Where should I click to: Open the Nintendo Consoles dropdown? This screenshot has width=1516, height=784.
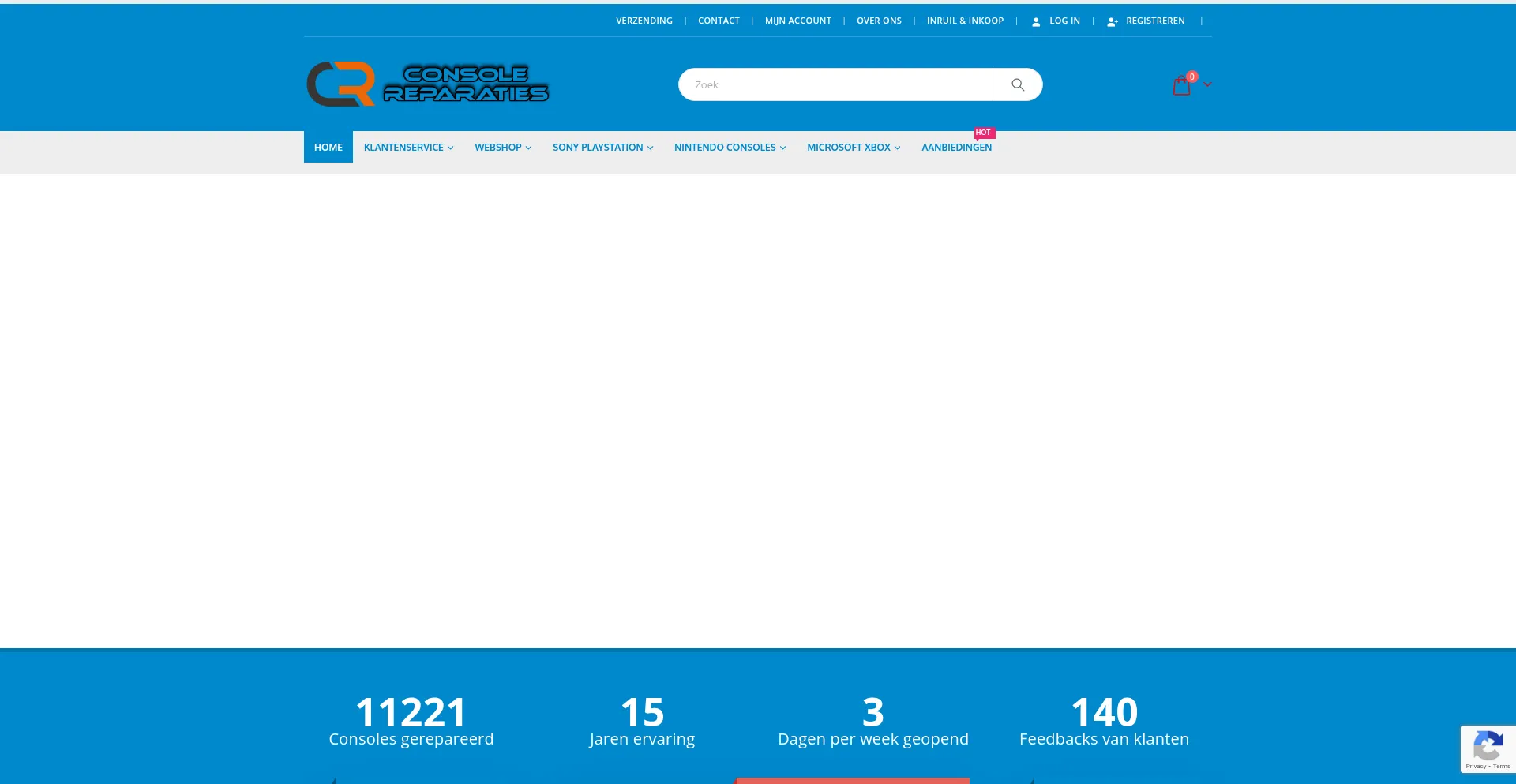click(730, 148)
